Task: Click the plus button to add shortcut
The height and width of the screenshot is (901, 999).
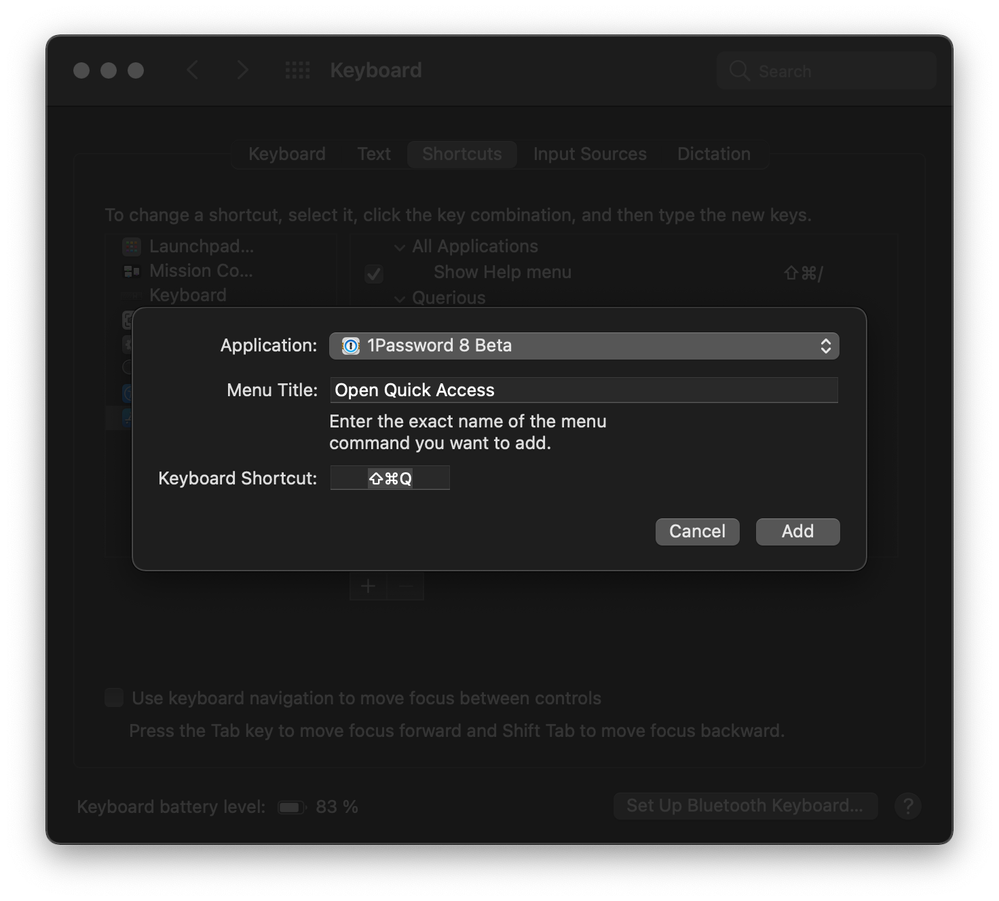Action: click(368, 586)
